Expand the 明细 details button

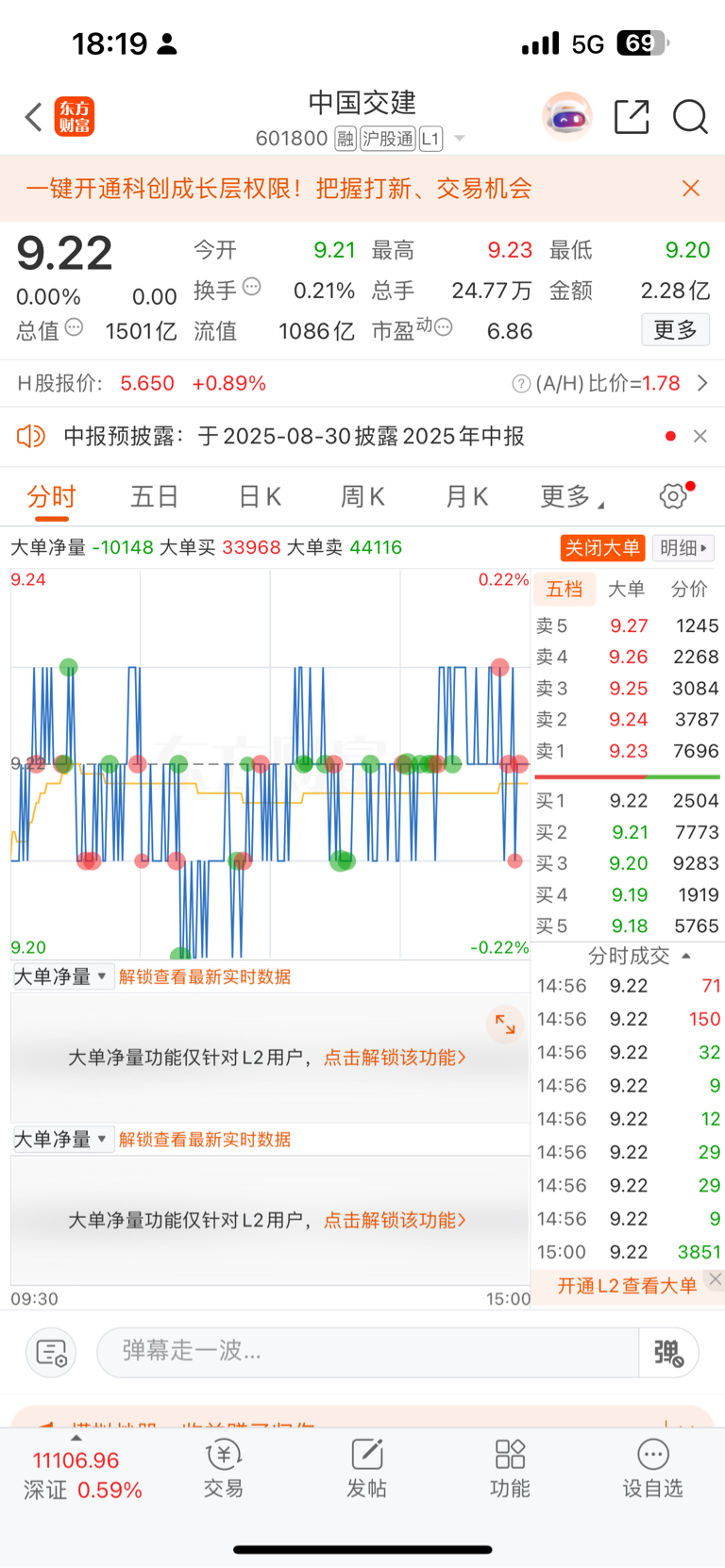685,548
